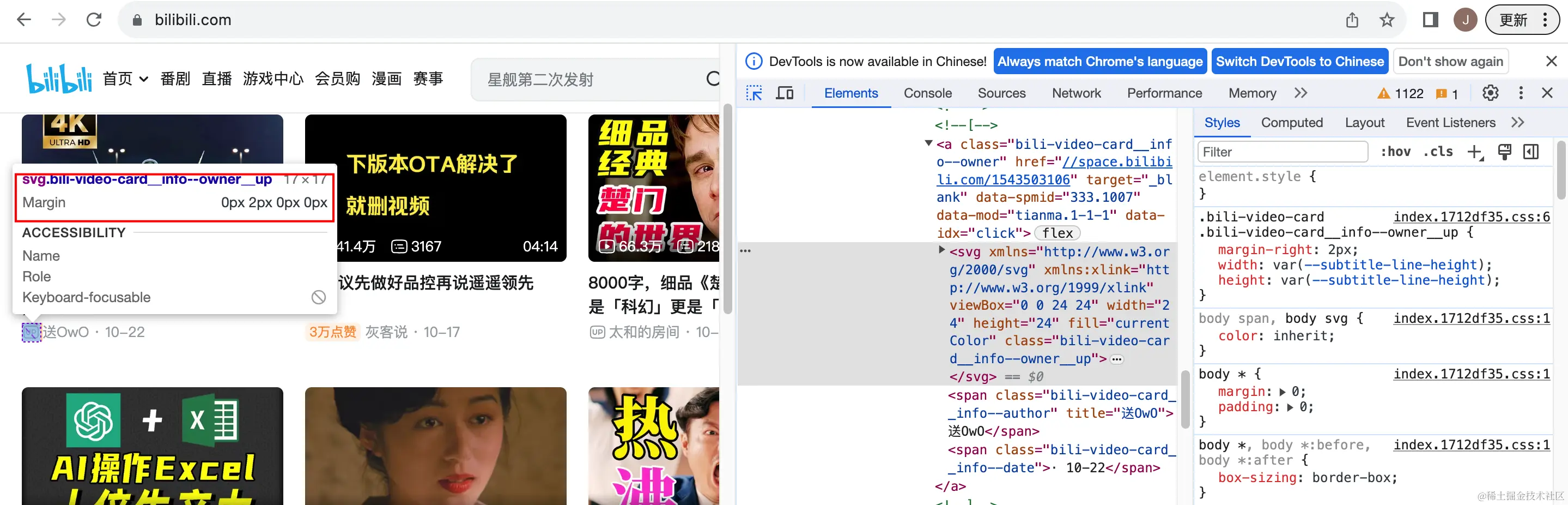Dismiss the DevTools language infobar
The image size is (1568, 505).
coord(1551,62)
